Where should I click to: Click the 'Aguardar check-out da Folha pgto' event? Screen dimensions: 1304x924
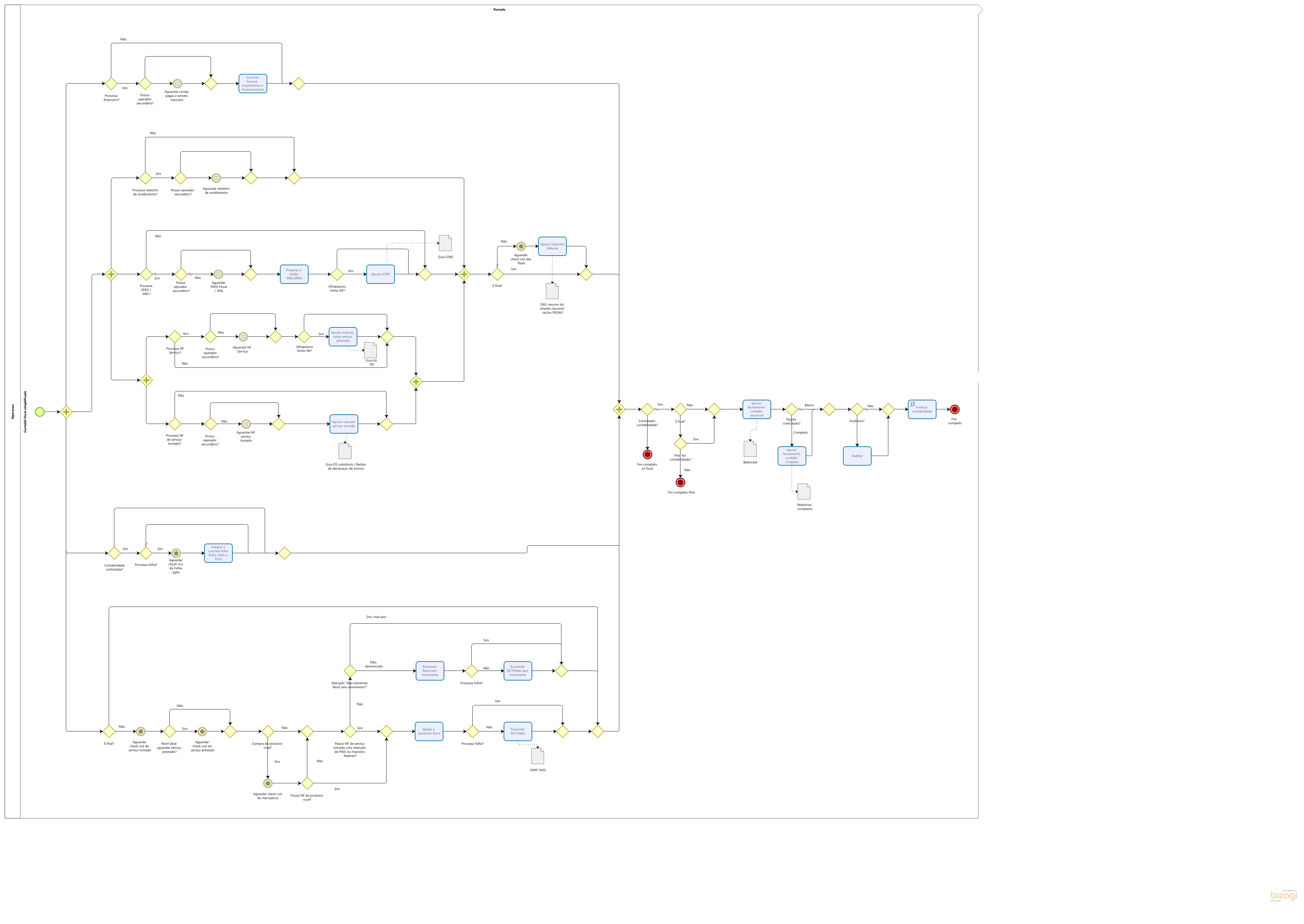point(176,553)
